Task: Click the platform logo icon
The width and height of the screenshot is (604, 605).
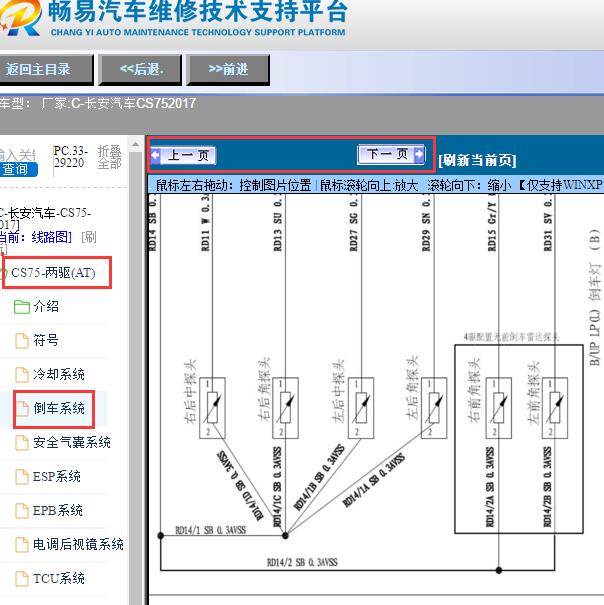Action: point(20,17)
